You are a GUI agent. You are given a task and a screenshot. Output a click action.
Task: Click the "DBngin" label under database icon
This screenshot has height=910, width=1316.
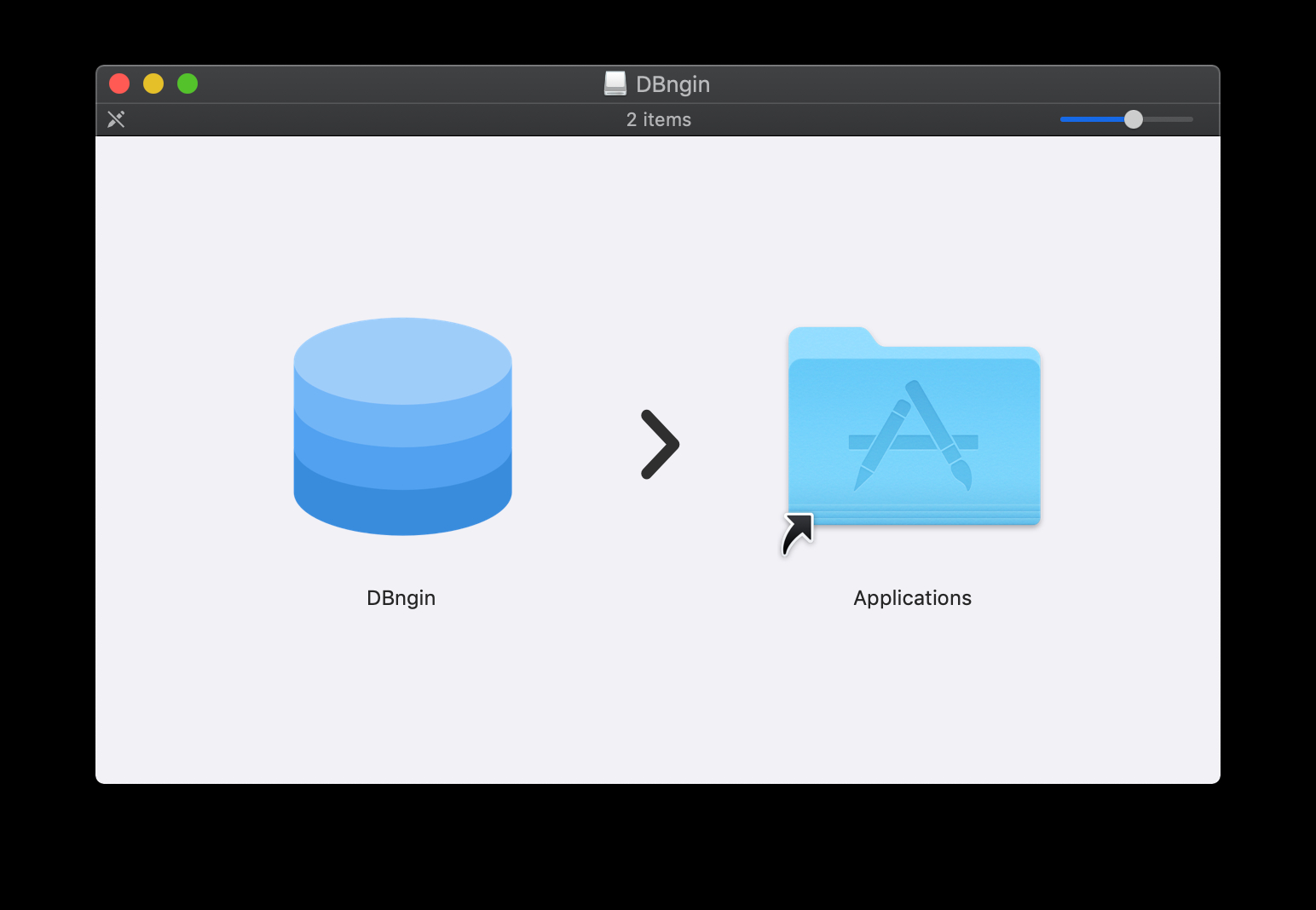401,598
